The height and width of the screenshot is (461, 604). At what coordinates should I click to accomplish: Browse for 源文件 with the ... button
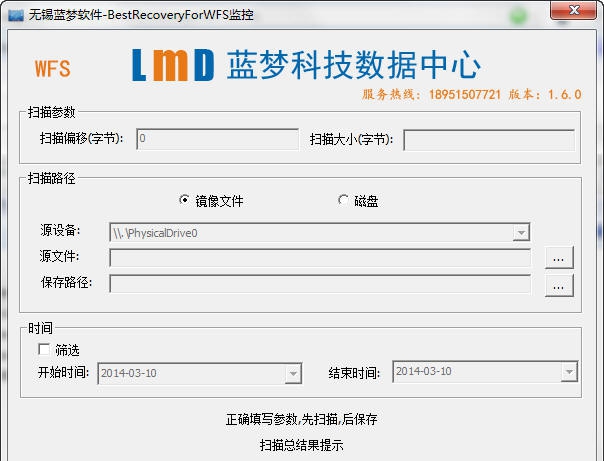(559, 258)
